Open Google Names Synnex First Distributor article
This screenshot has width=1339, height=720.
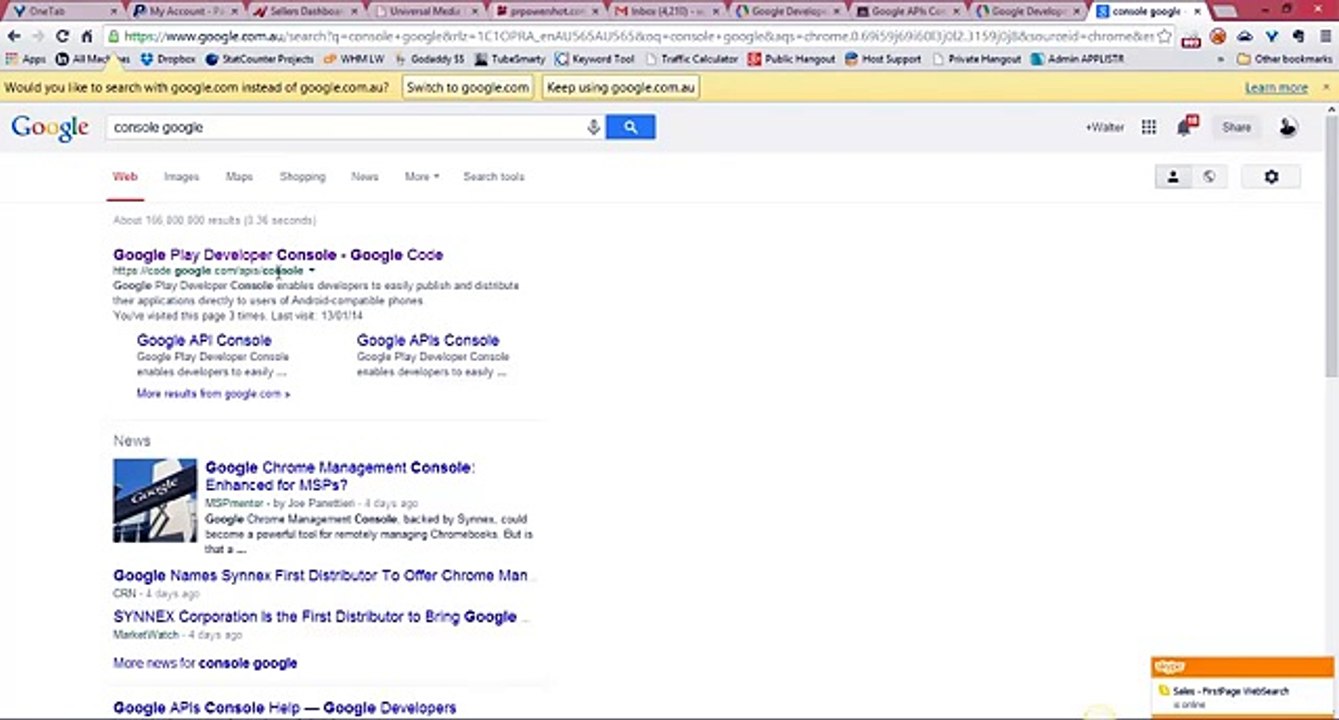320,576
